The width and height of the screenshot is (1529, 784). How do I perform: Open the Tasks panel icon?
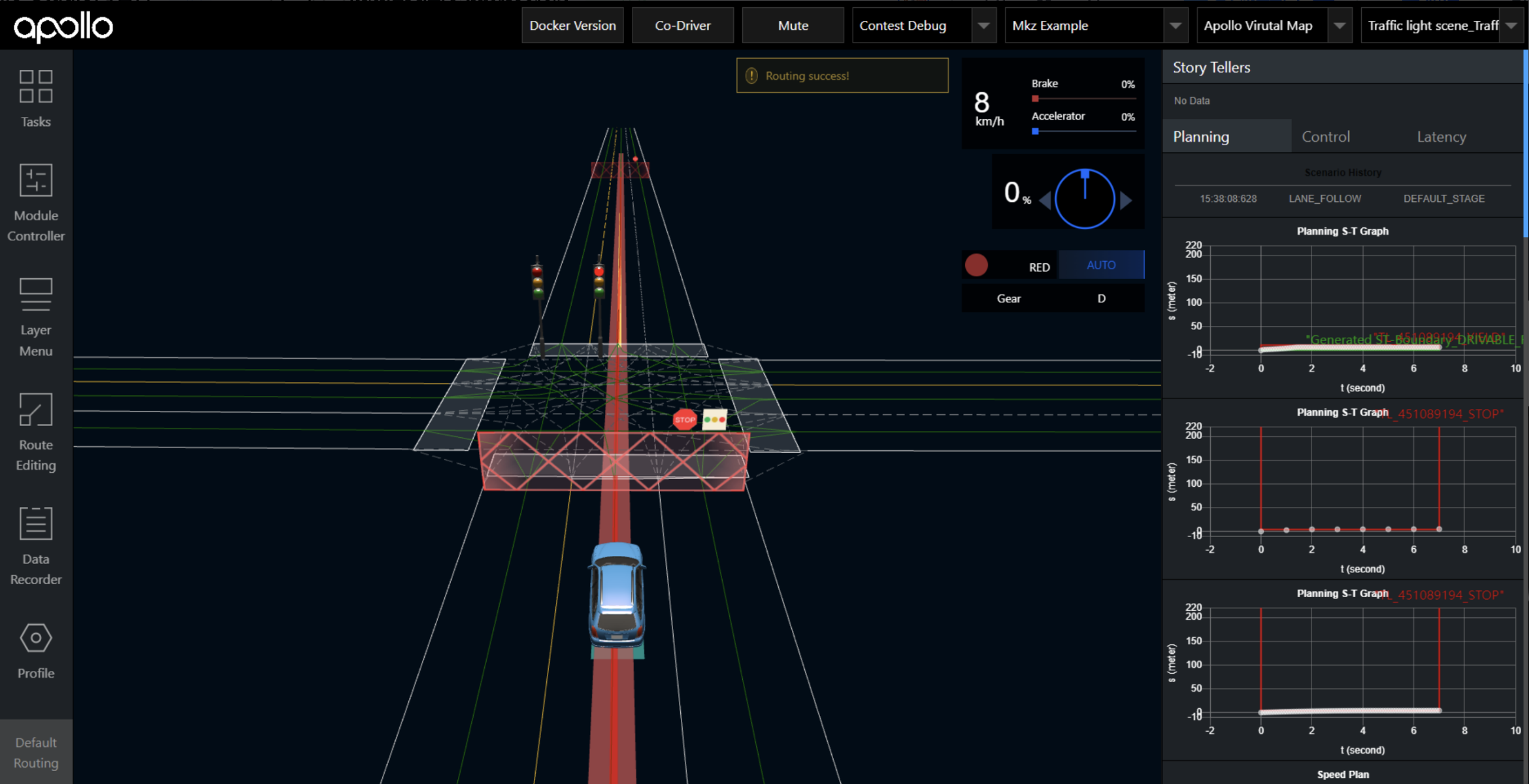point(35,87)
